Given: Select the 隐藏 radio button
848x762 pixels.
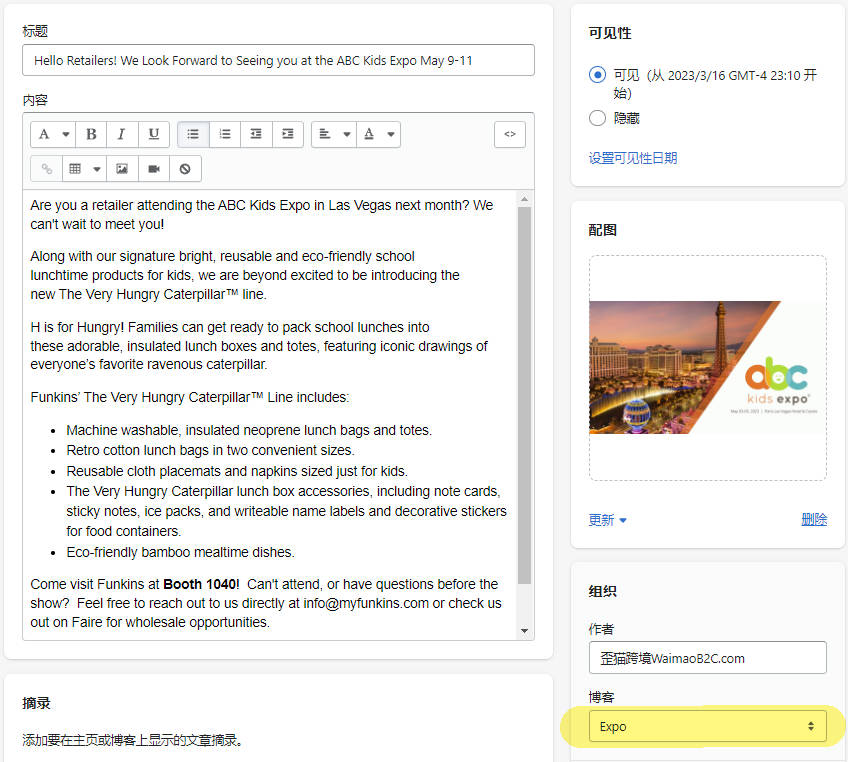Looking at the screenshot, I should pos(597,118).
